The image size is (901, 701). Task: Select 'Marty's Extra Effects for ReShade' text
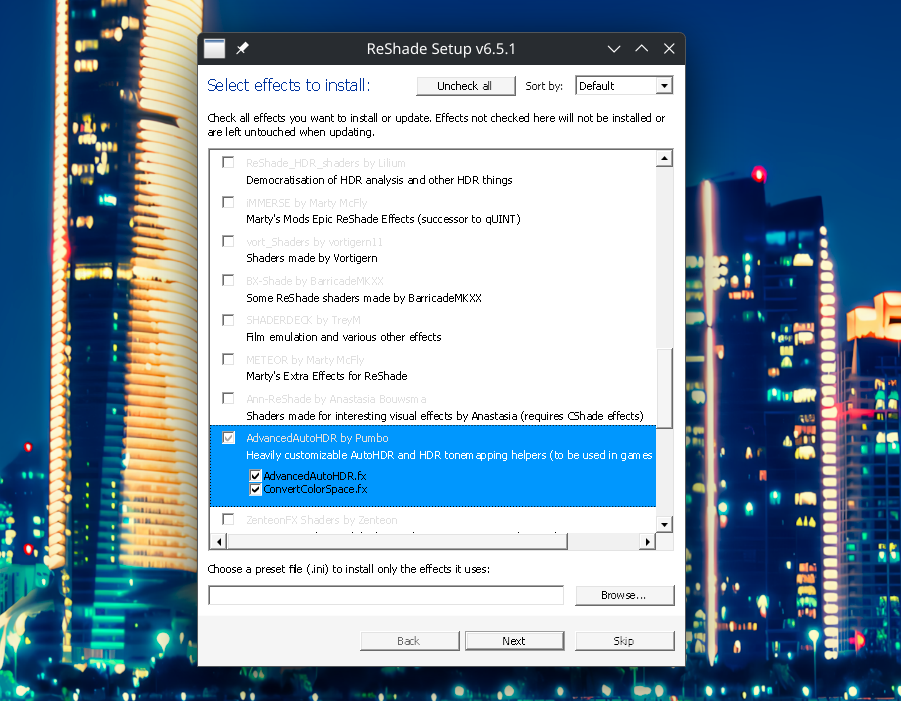(327, 376)
